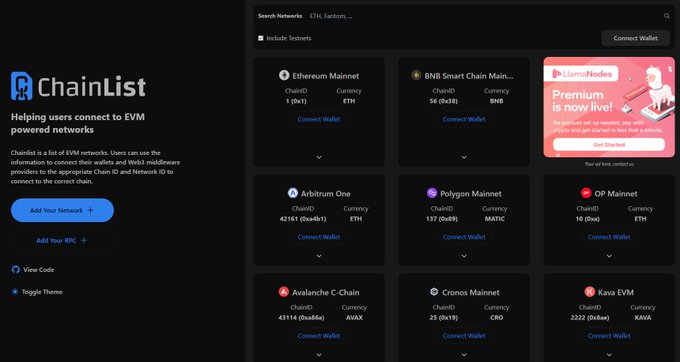Toggle the Include Testnets checkbox

coord(261,38)
